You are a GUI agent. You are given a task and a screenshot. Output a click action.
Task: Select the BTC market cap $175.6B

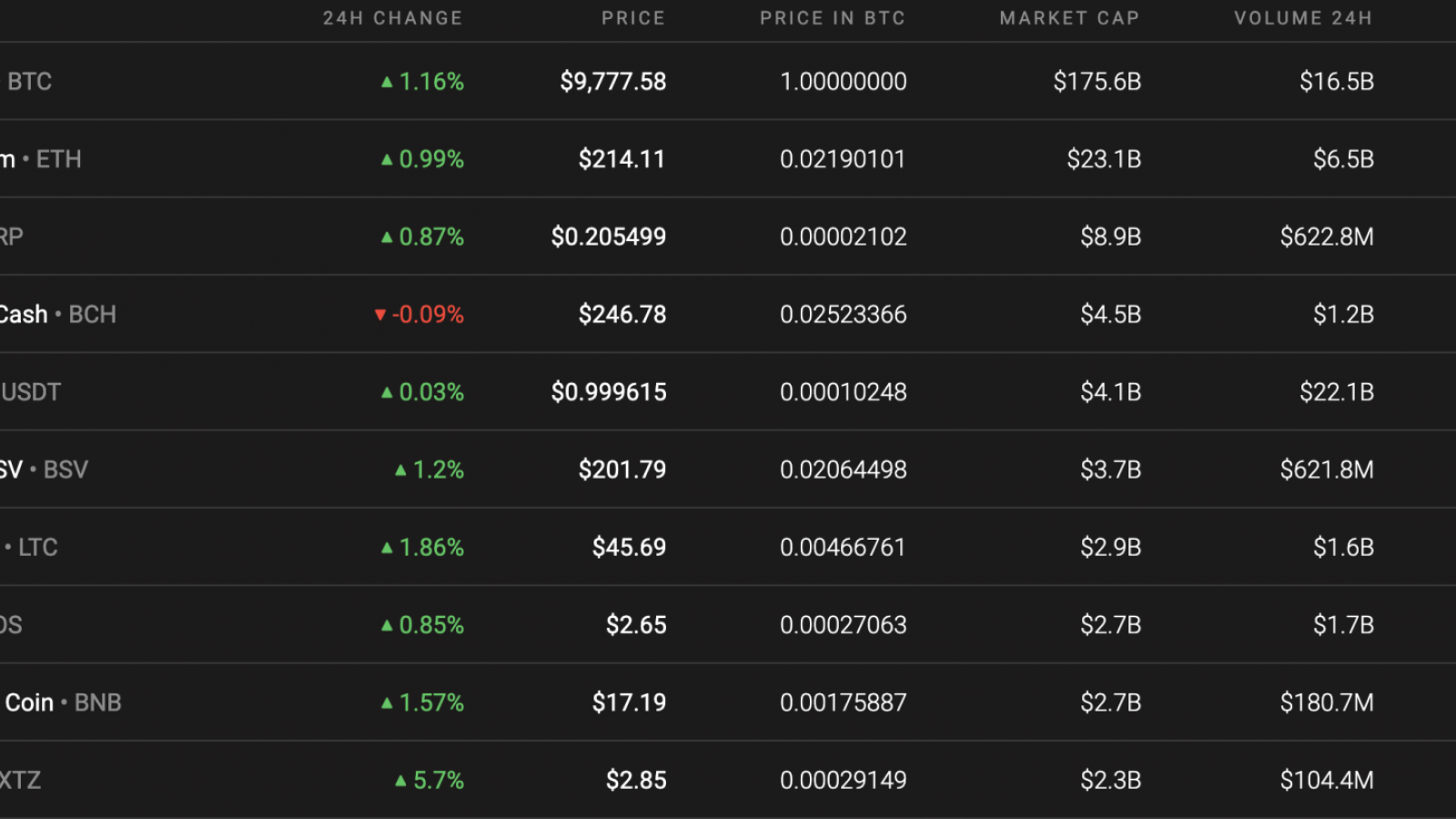tap(1097, 82)
